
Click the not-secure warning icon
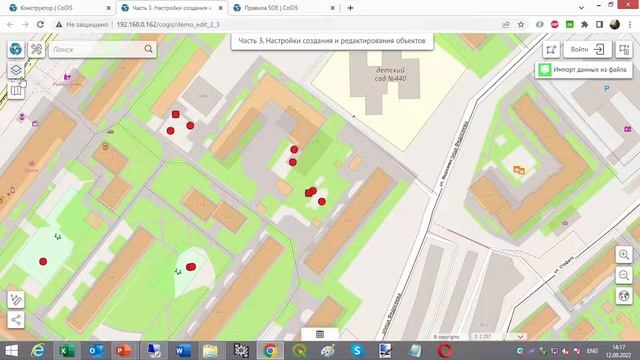coord(59,24)
